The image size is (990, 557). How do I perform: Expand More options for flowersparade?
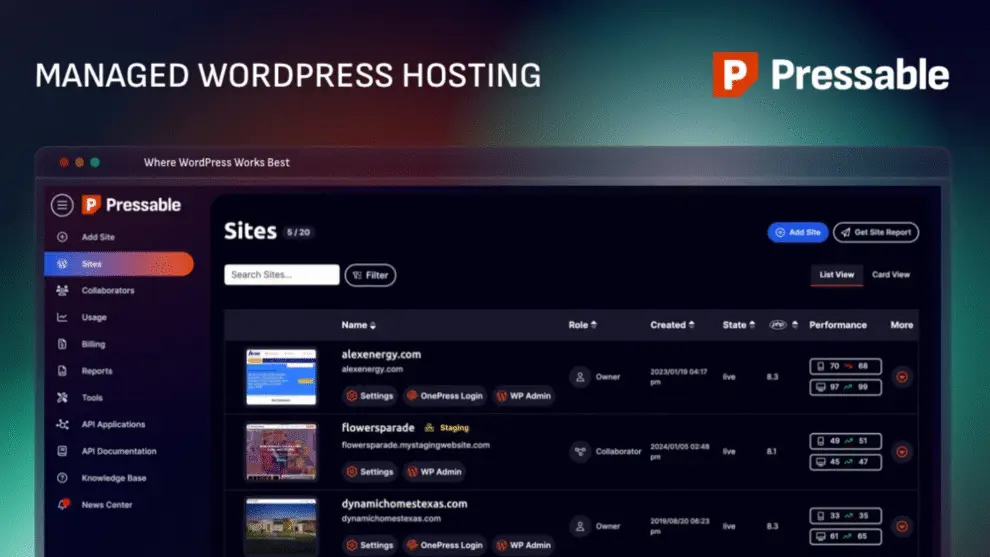click(902, 452)
